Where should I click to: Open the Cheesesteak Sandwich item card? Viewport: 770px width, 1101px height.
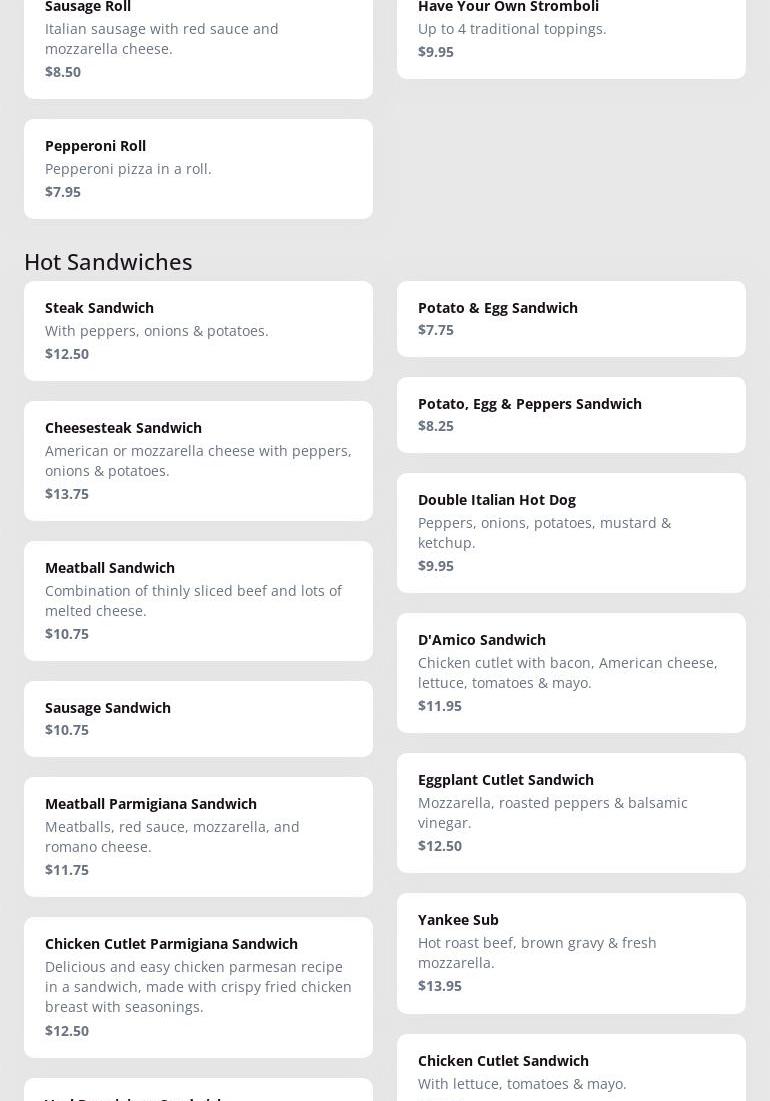pyautogui.click(x=198, y=460)
